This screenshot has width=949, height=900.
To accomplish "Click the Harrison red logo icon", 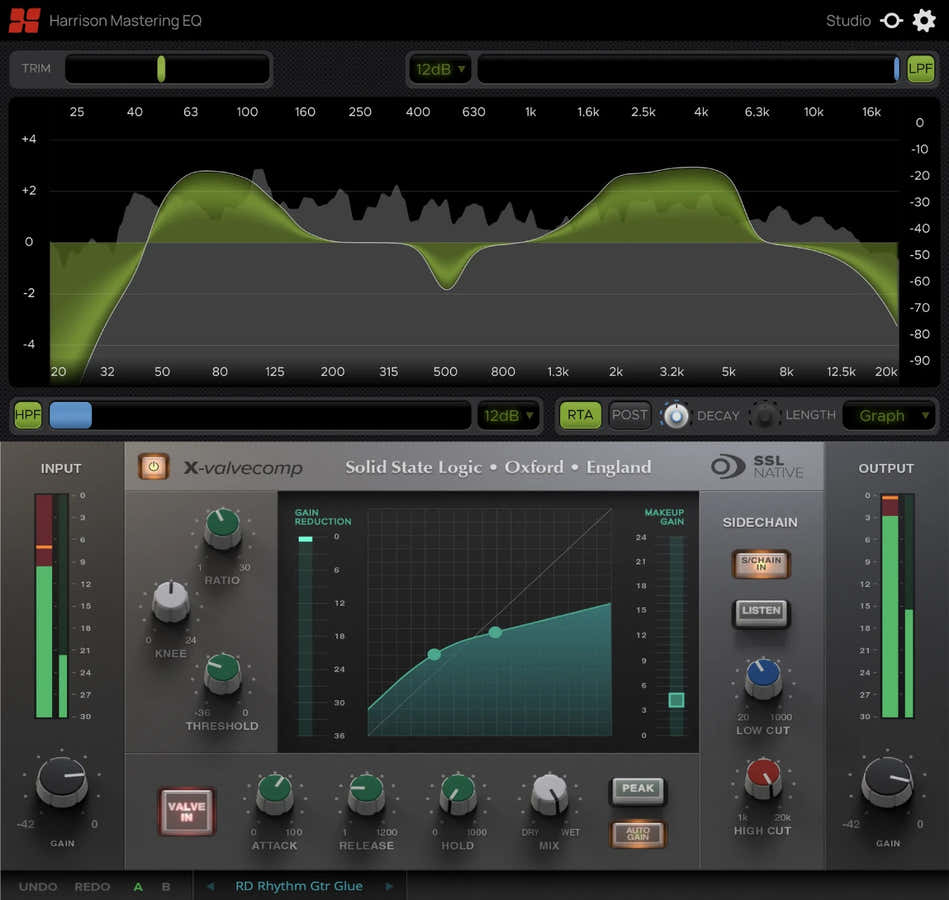I will coord(25,21).
